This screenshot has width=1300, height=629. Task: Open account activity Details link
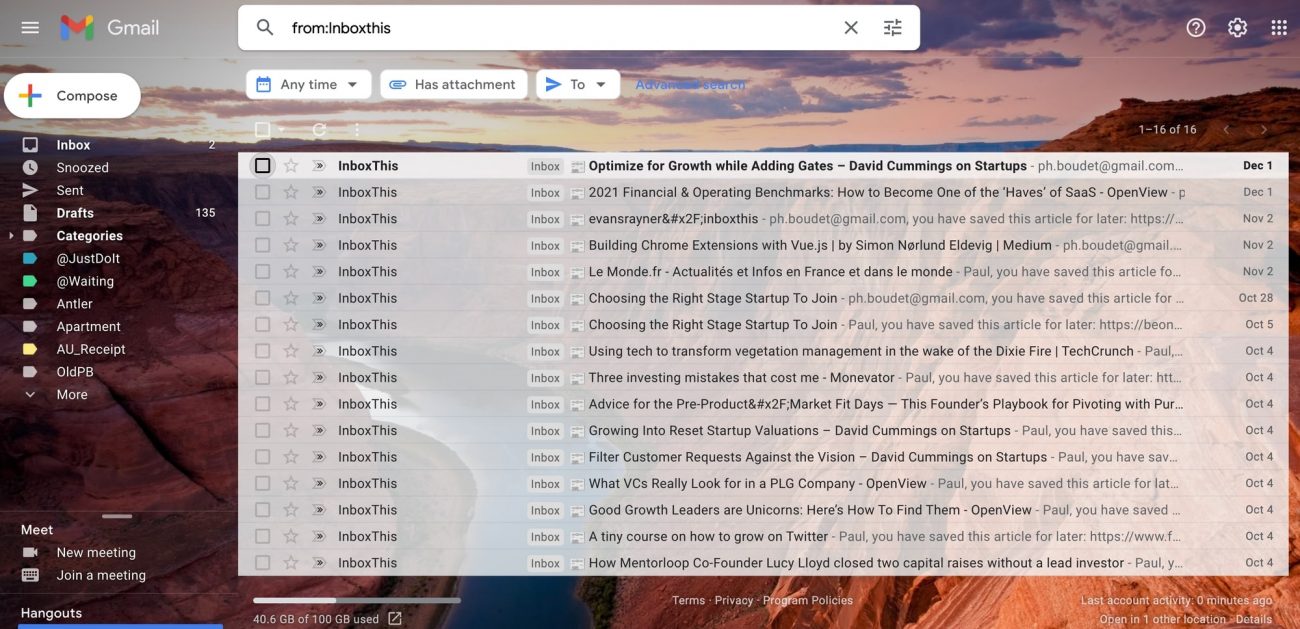pyautogui.click(x=1254, y=619)
